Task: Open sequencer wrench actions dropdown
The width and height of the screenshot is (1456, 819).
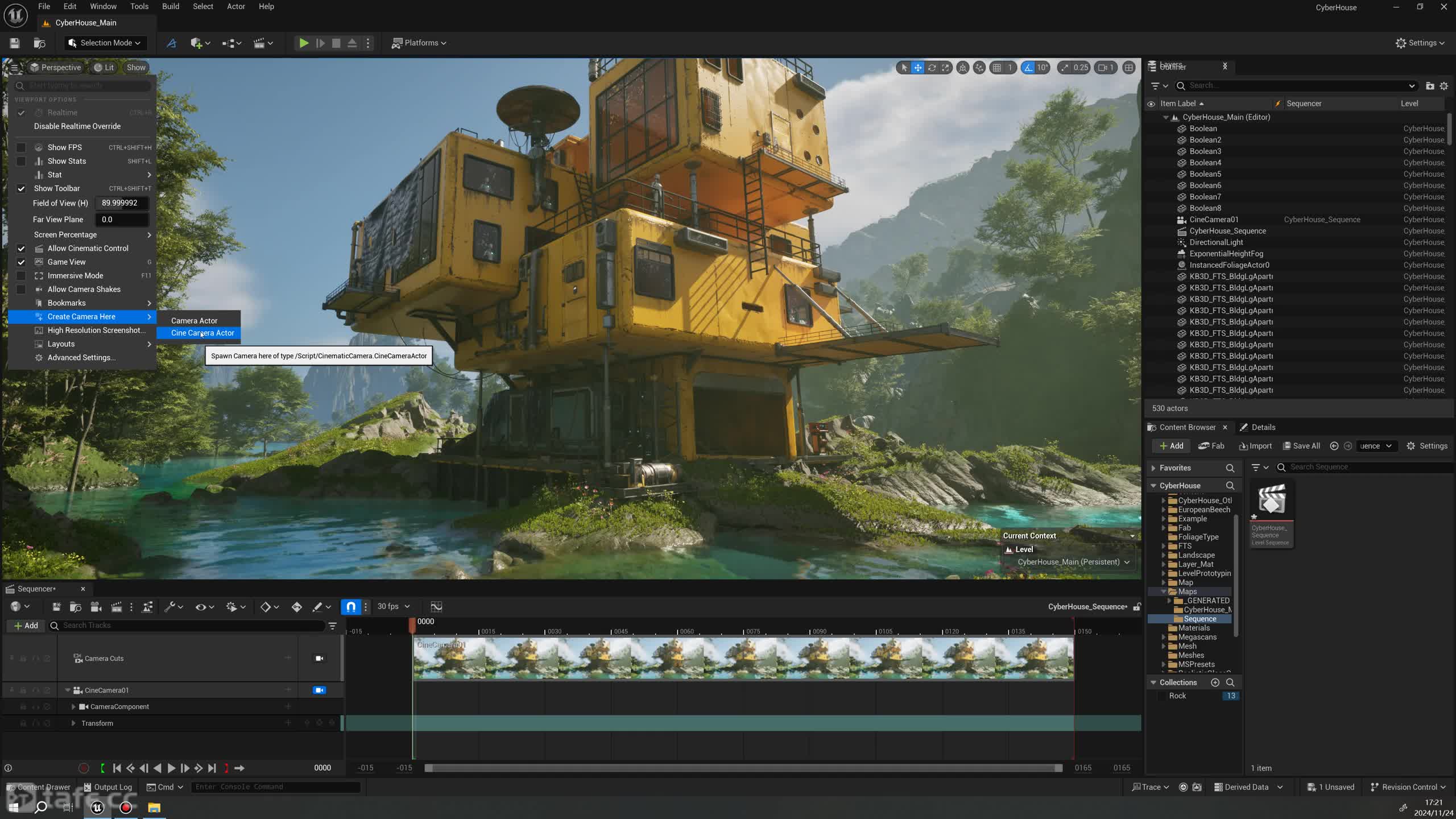Action: [x=173, y=607]
